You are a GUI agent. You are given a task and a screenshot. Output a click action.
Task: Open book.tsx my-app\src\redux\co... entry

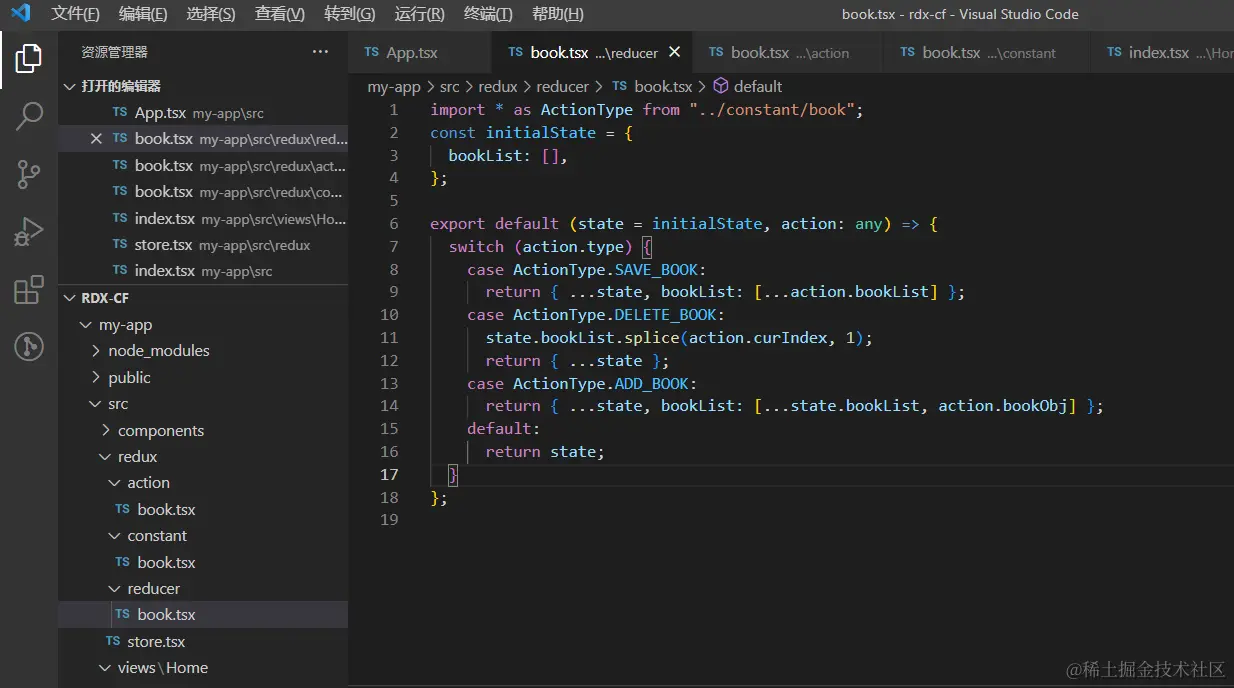(x=203, y=192)
